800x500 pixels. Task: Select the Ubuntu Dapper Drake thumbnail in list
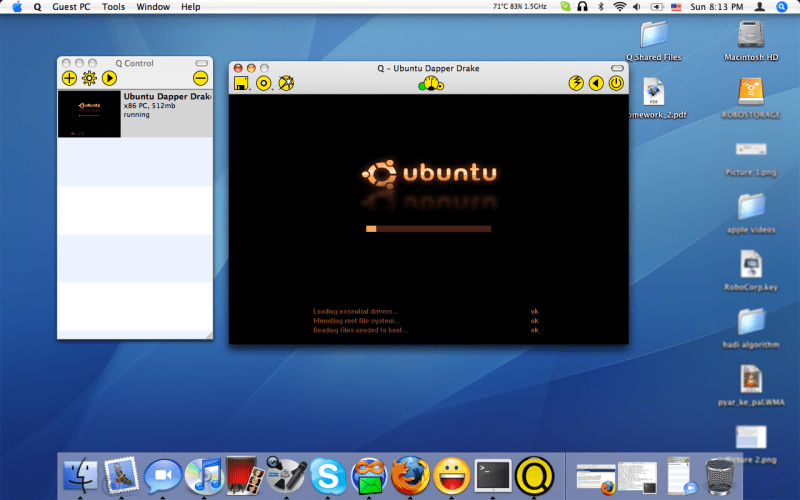pyautogui.click(x=89, y=114)
